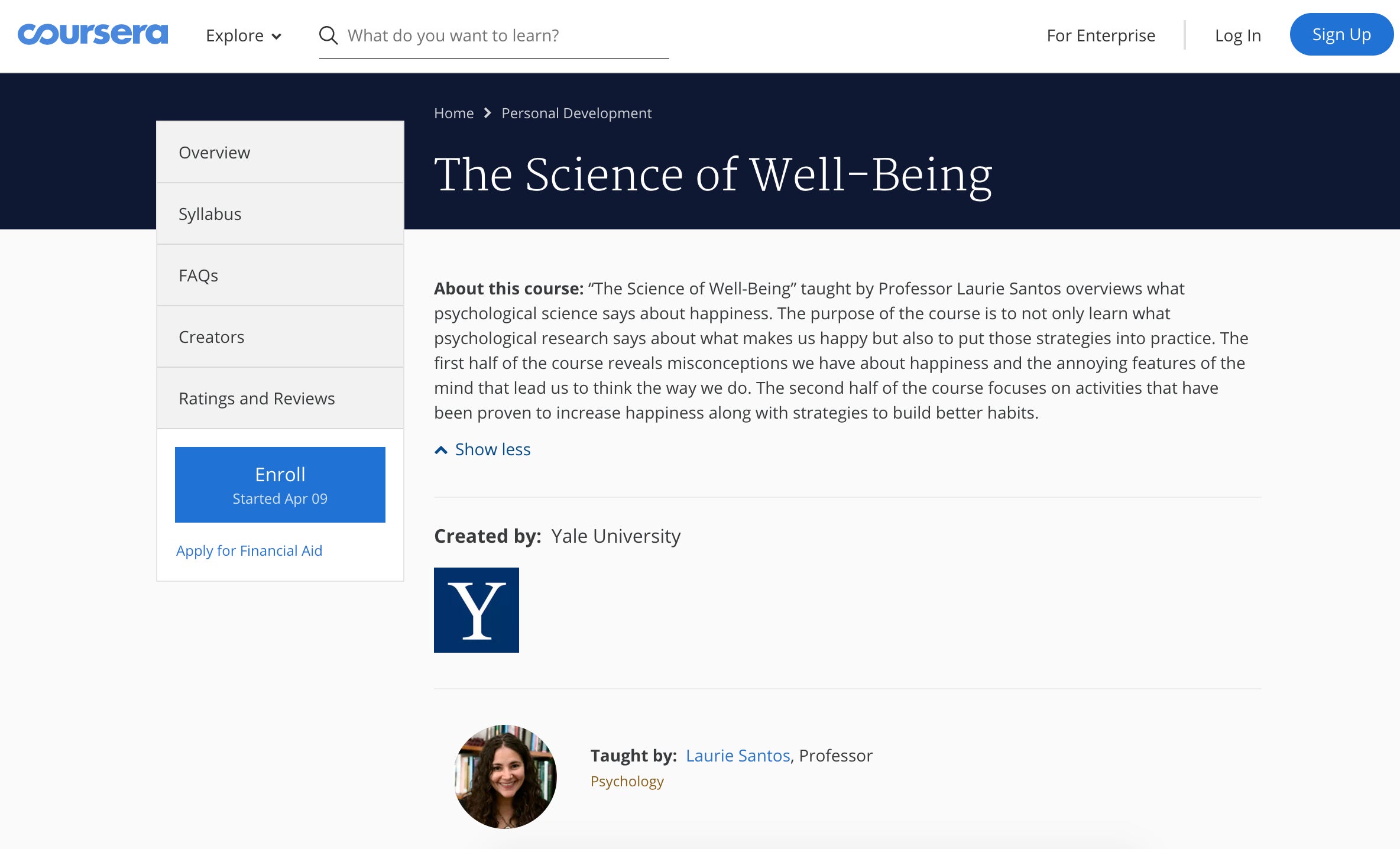The image size is (1400, 849).
Task: Open the Personal Development breadcrumb
Action: (x=576, y=113)
